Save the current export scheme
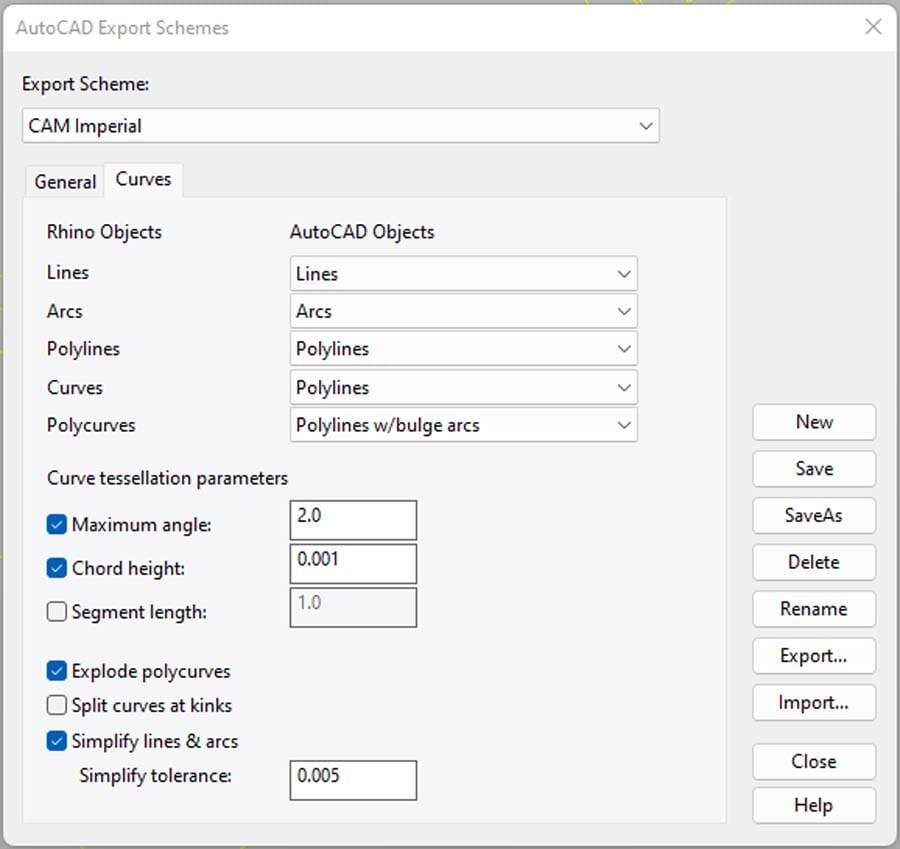Screen dimensions: 900x849 tap(813, 469)
